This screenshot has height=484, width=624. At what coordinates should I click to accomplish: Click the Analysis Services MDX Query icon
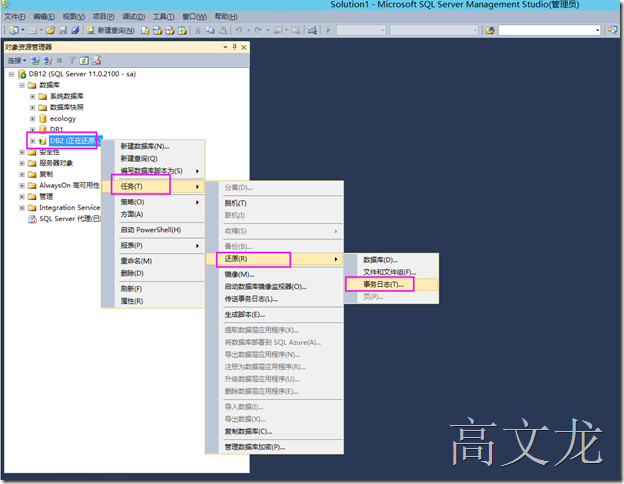[158, 30]
